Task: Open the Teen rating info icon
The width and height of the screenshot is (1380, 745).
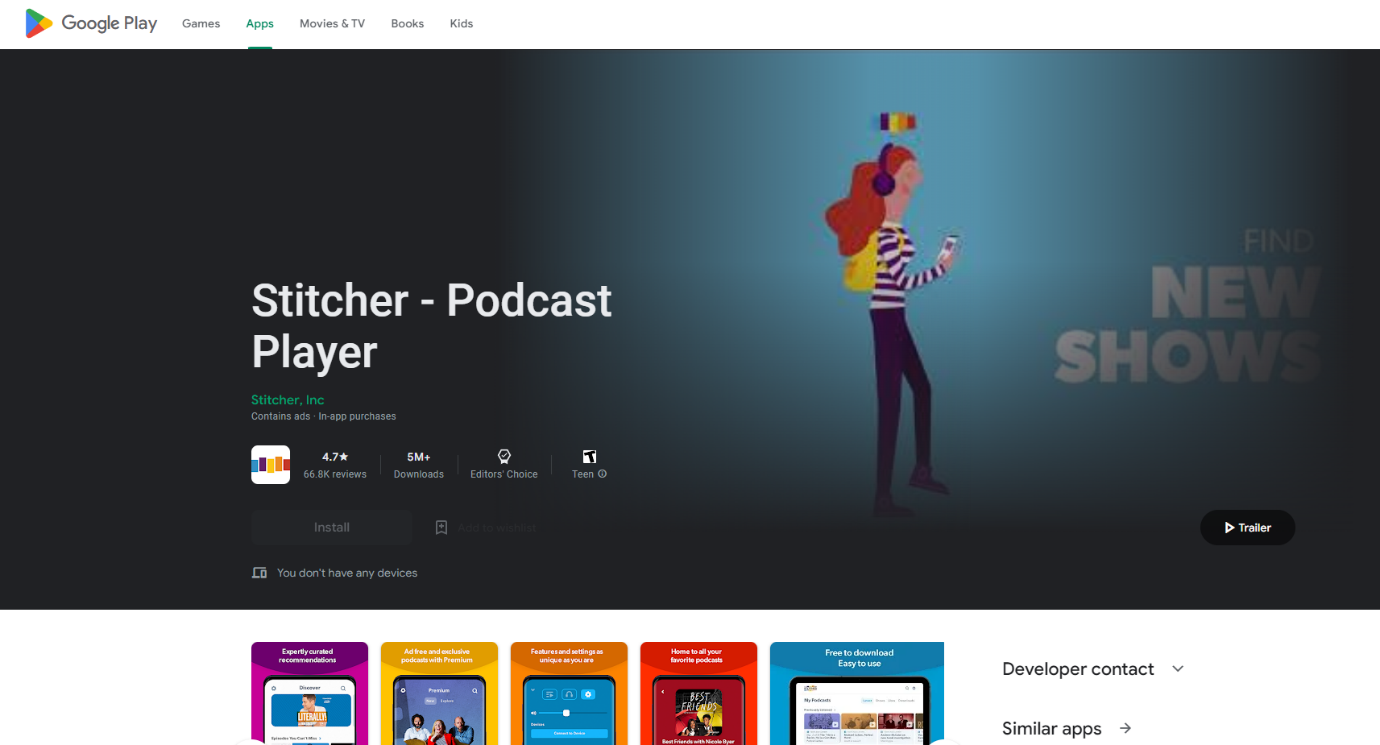Action: pyautogui.click(x=602, y=474)
